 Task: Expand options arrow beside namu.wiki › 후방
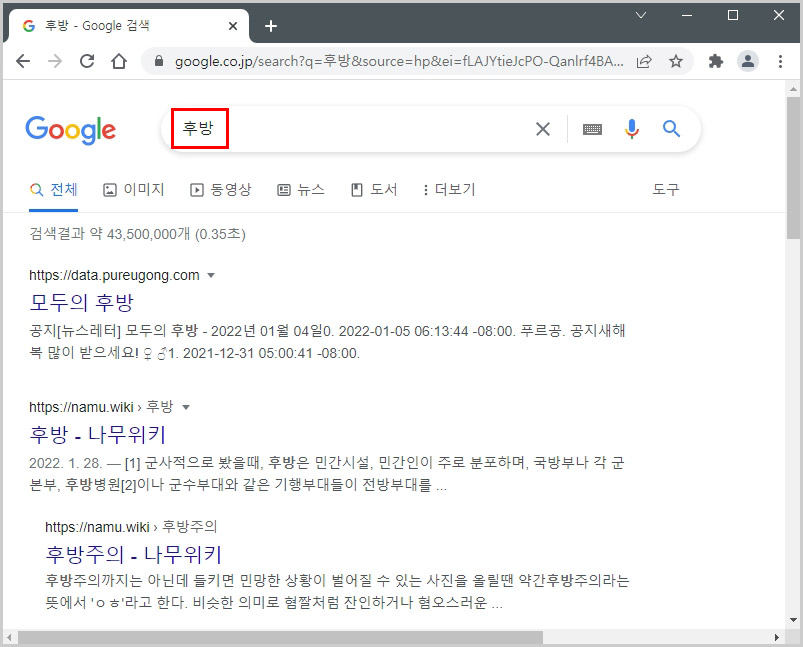click(x=186, y=408)
